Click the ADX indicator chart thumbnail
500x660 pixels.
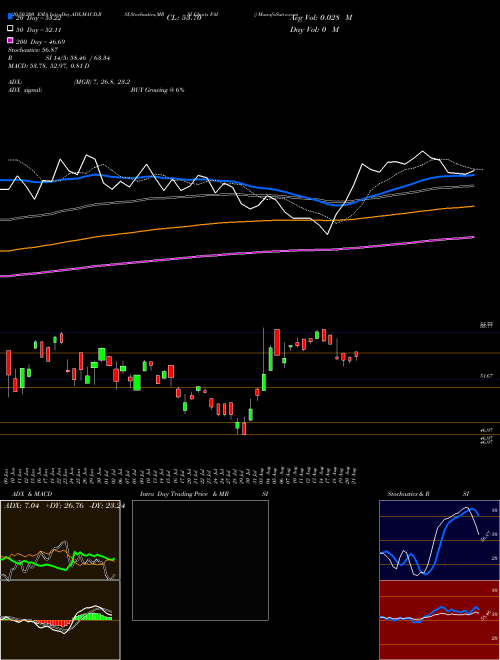point(60,540)
